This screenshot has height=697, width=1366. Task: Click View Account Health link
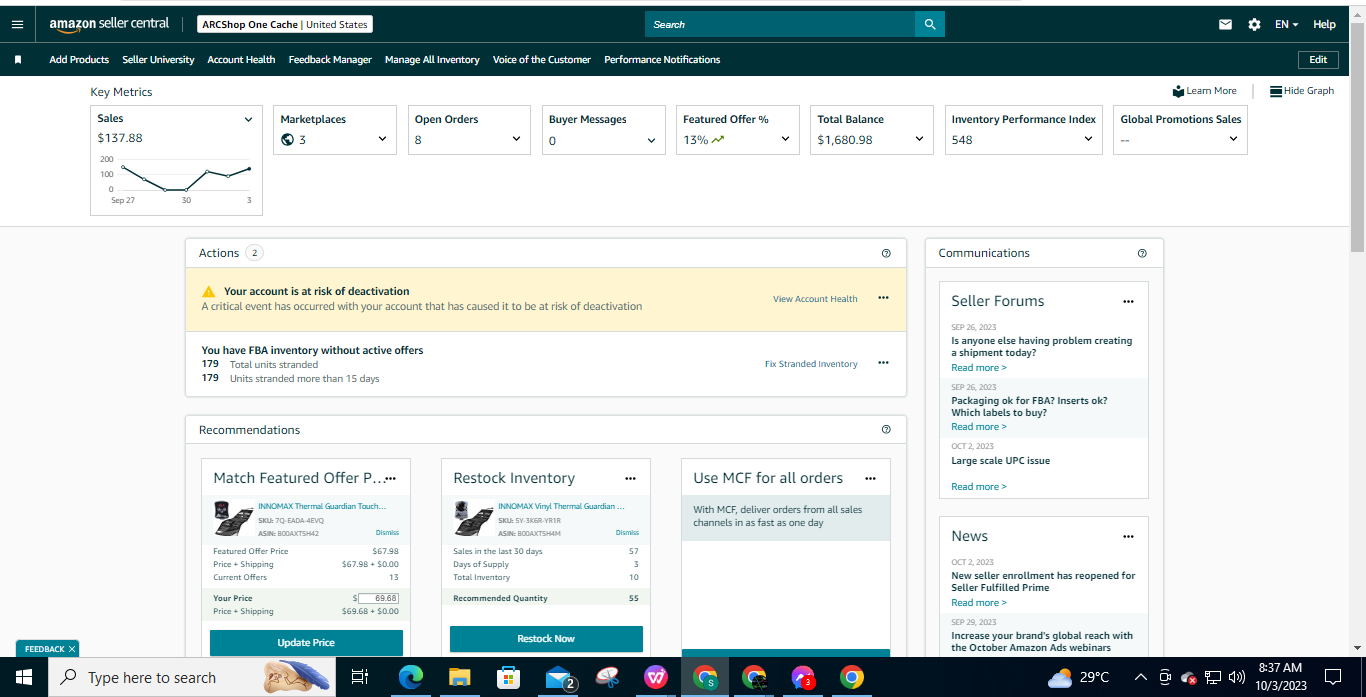coord(815,299)
